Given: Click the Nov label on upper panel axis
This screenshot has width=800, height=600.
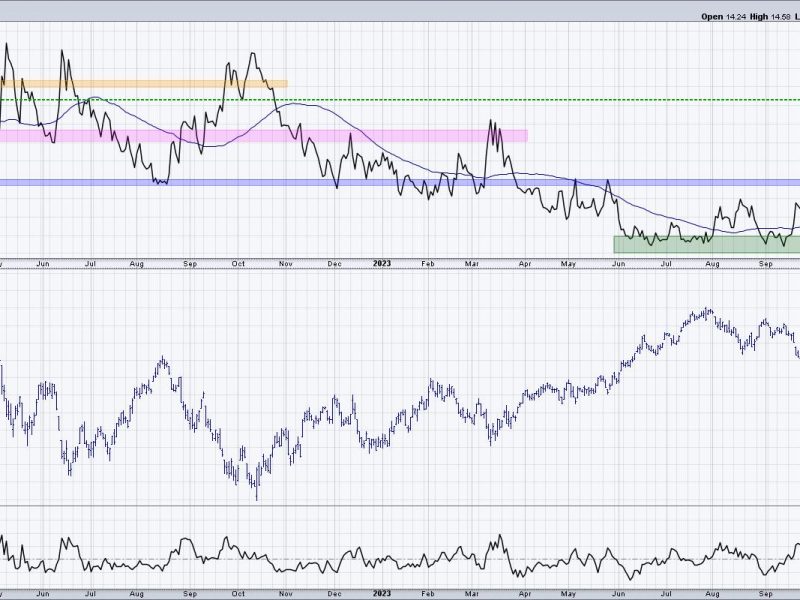Looking at the screenshot, I should (286, 264).
